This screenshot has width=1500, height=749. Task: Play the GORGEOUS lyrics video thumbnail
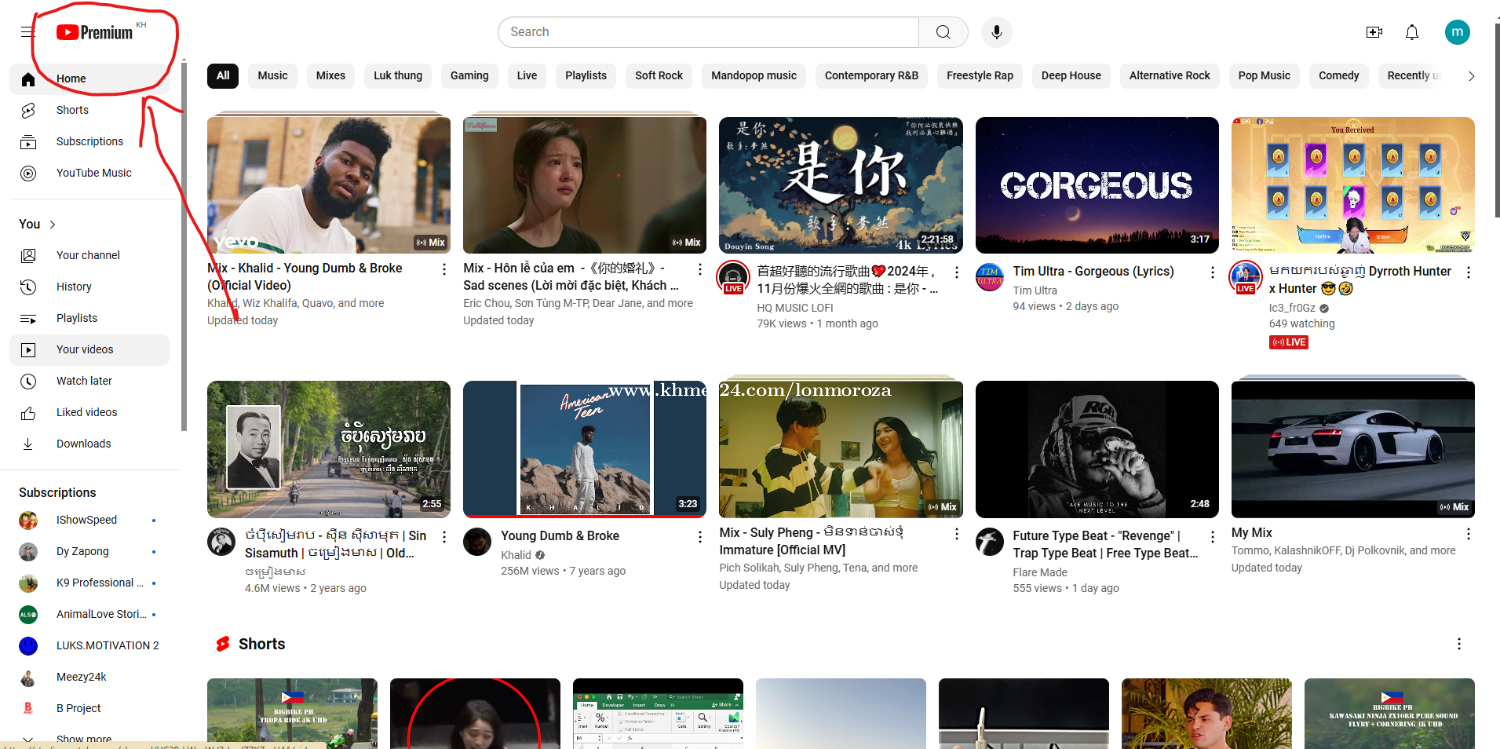click(x=1097, y=185)
